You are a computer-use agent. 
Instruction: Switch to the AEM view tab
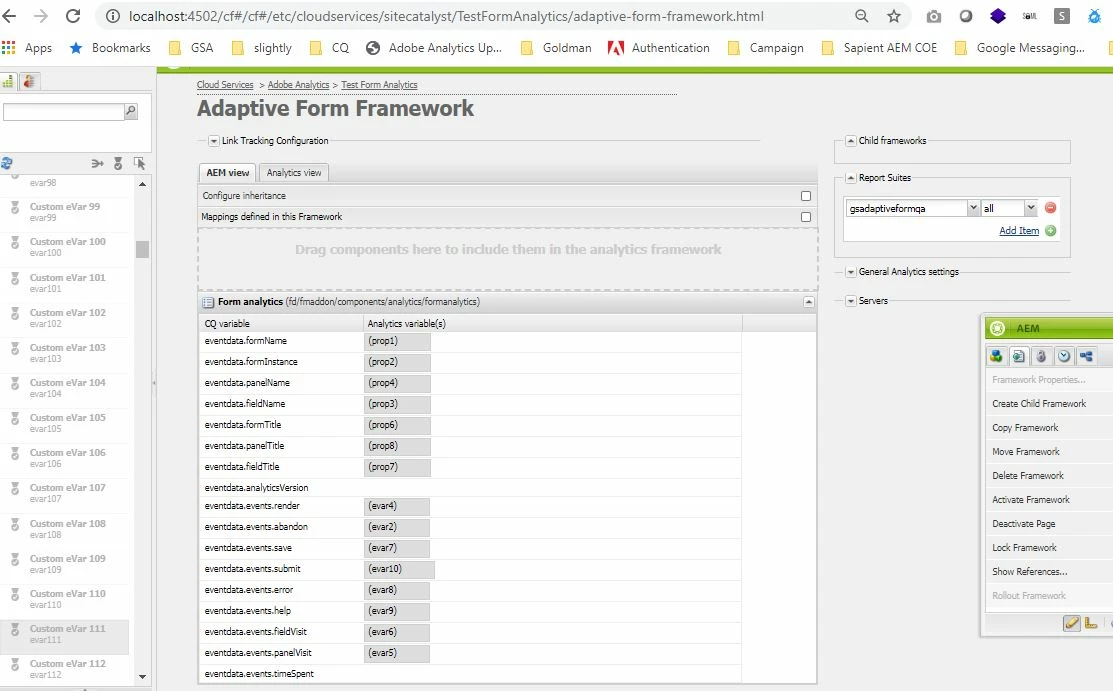pos(228,173)
